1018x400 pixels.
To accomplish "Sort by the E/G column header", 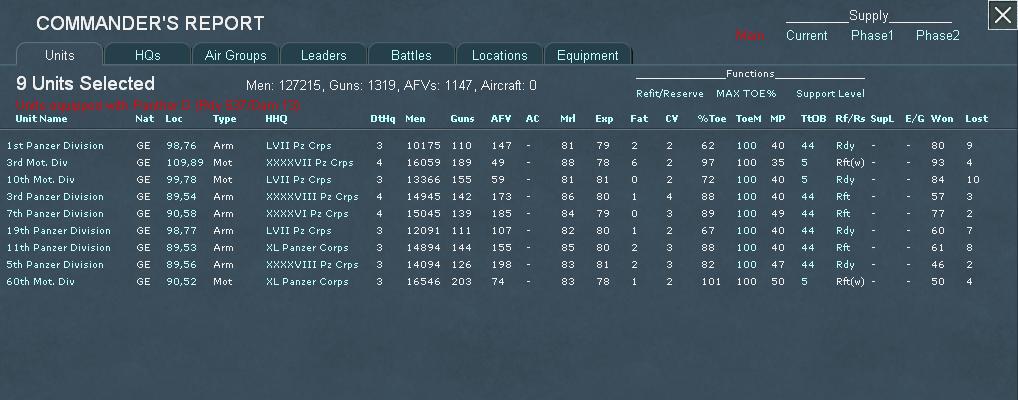I will click(x=915, y=119).
